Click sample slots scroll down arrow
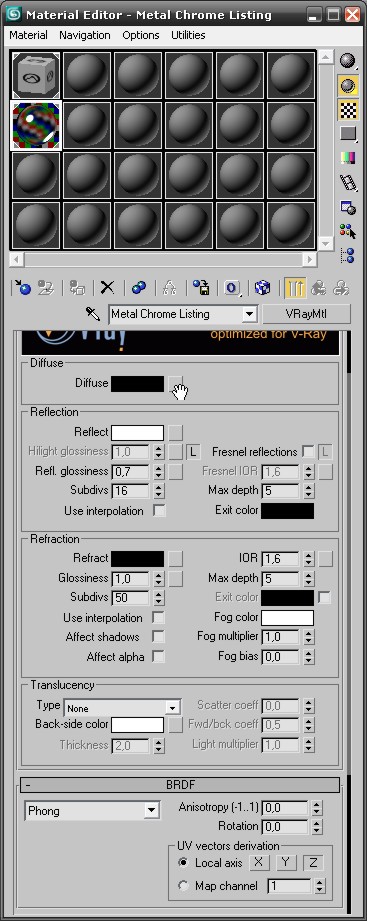 point(326,243)
